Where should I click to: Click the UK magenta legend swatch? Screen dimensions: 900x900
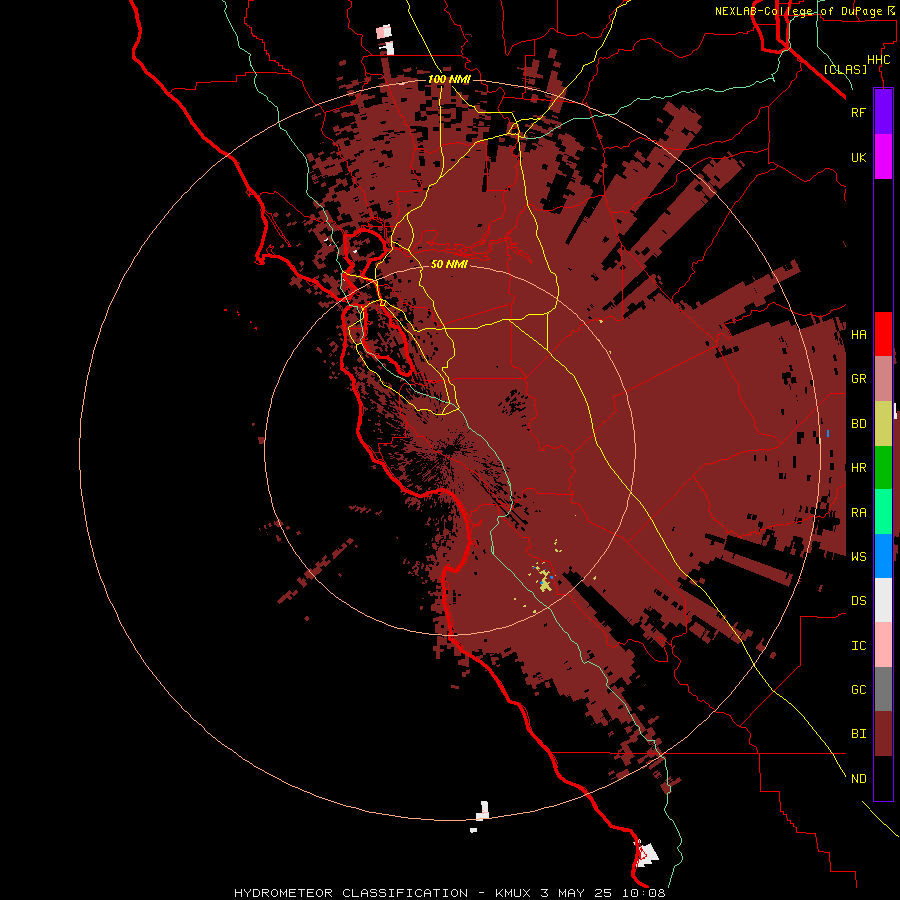[x=883, y=157]
